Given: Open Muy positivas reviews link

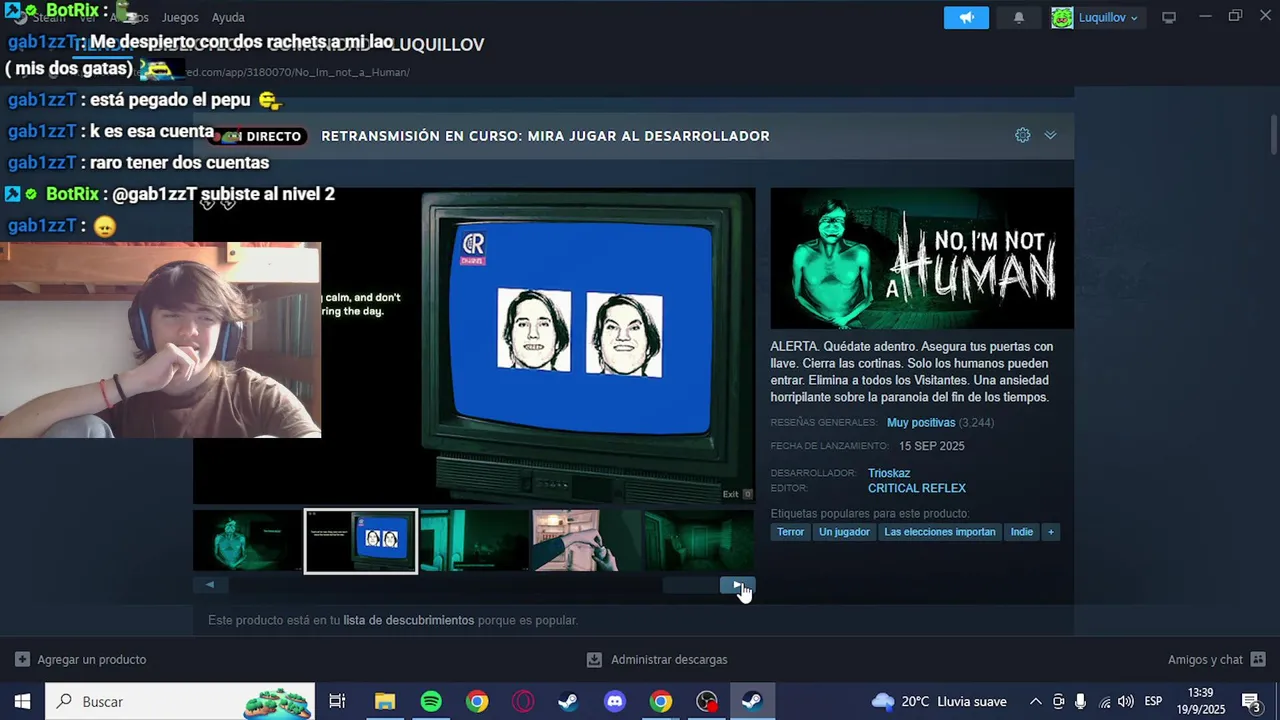Looking at the screenshot, I should pos(920,423).
